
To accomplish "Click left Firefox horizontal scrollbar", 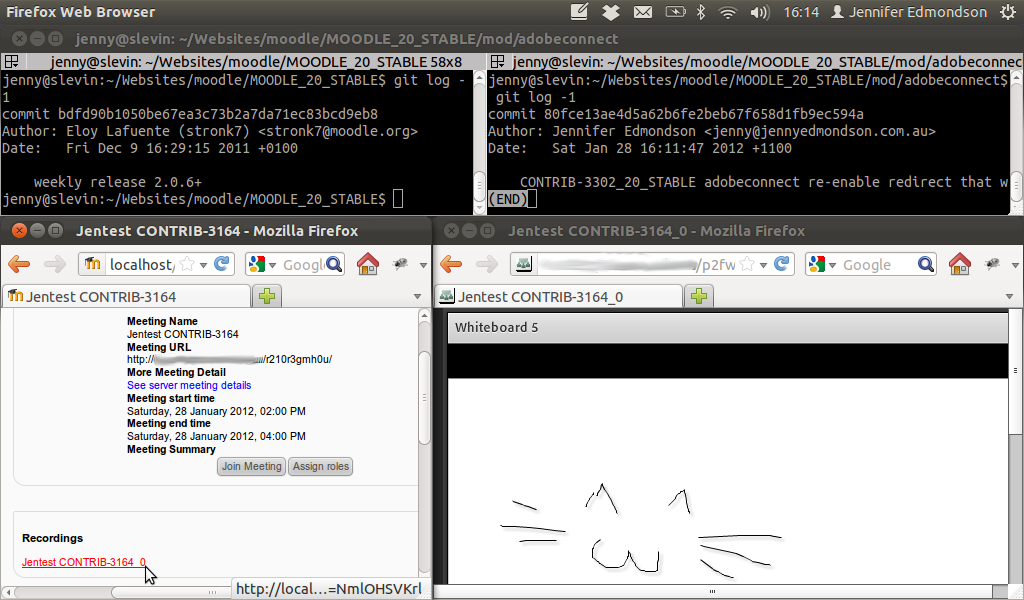I will coord(212,592).
